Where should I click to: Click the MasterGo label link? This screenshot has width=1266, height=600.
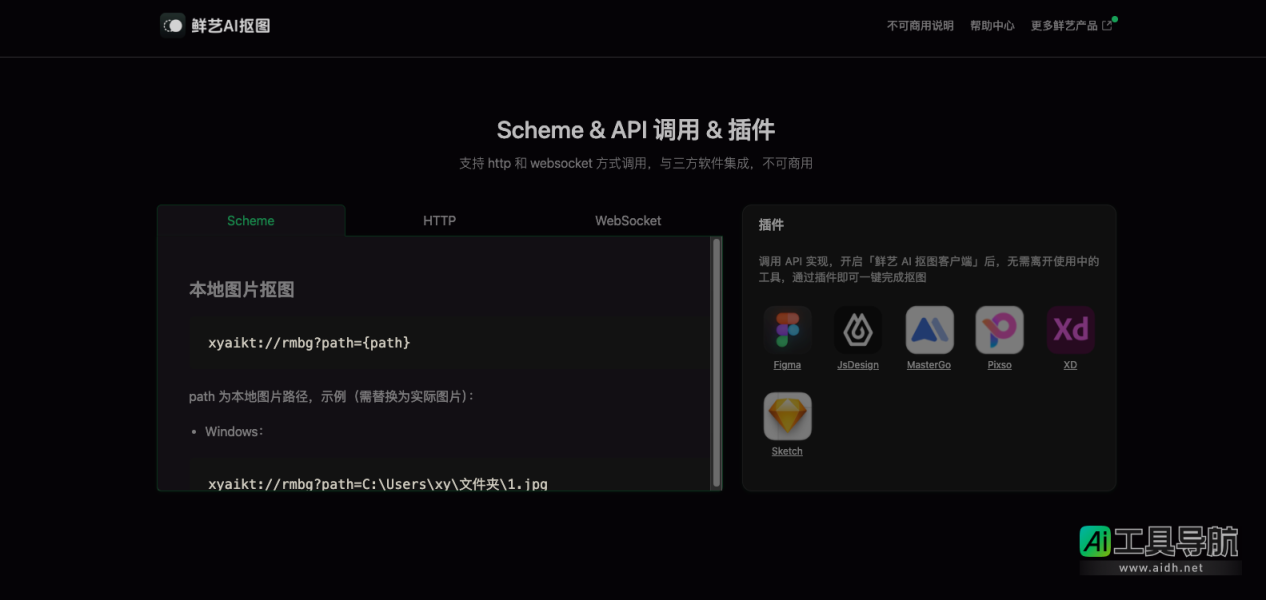point(928,365)
